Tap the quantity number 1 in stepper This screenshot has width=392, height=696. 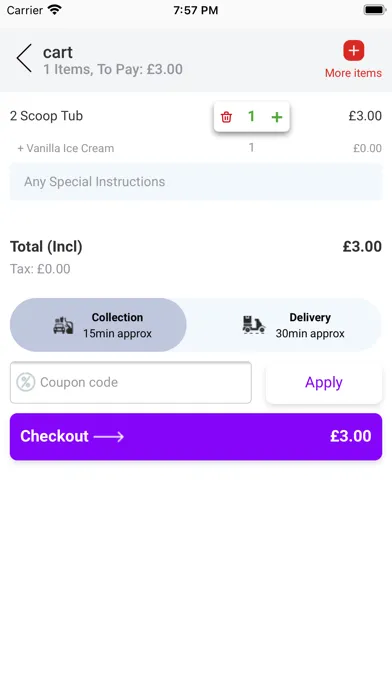251,117
